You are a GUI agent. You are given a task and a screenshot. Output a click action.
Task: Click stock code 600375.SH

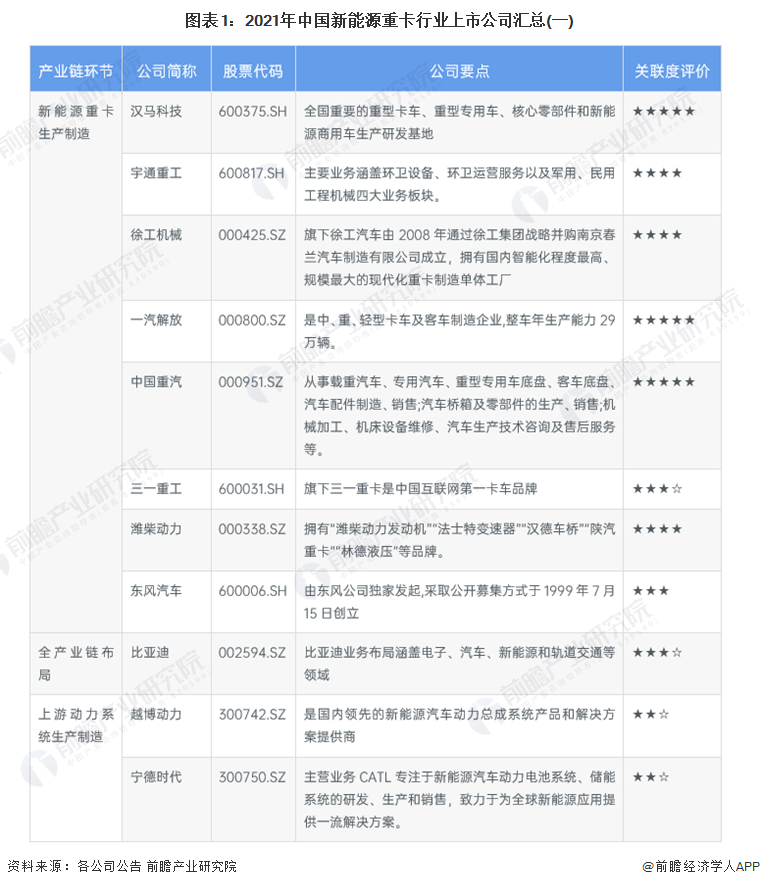click(252, 111)
